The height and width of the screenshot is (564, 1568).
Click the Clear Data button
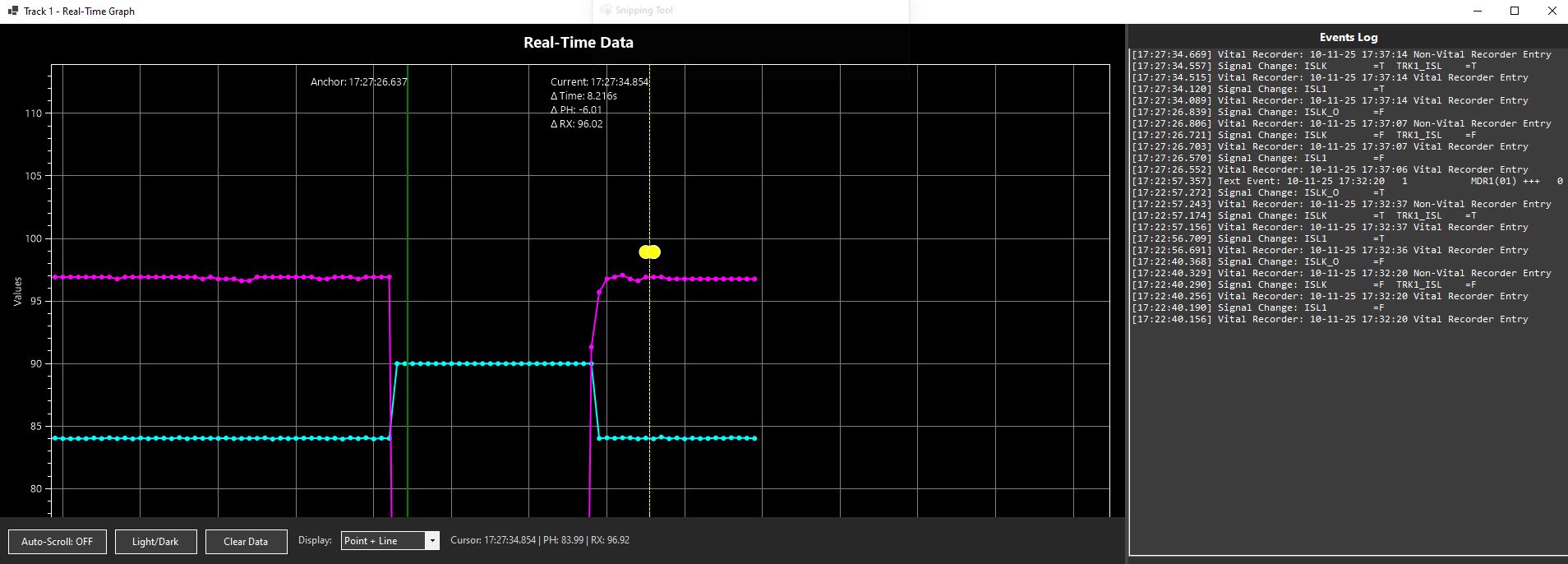click(x=246, y=542)
